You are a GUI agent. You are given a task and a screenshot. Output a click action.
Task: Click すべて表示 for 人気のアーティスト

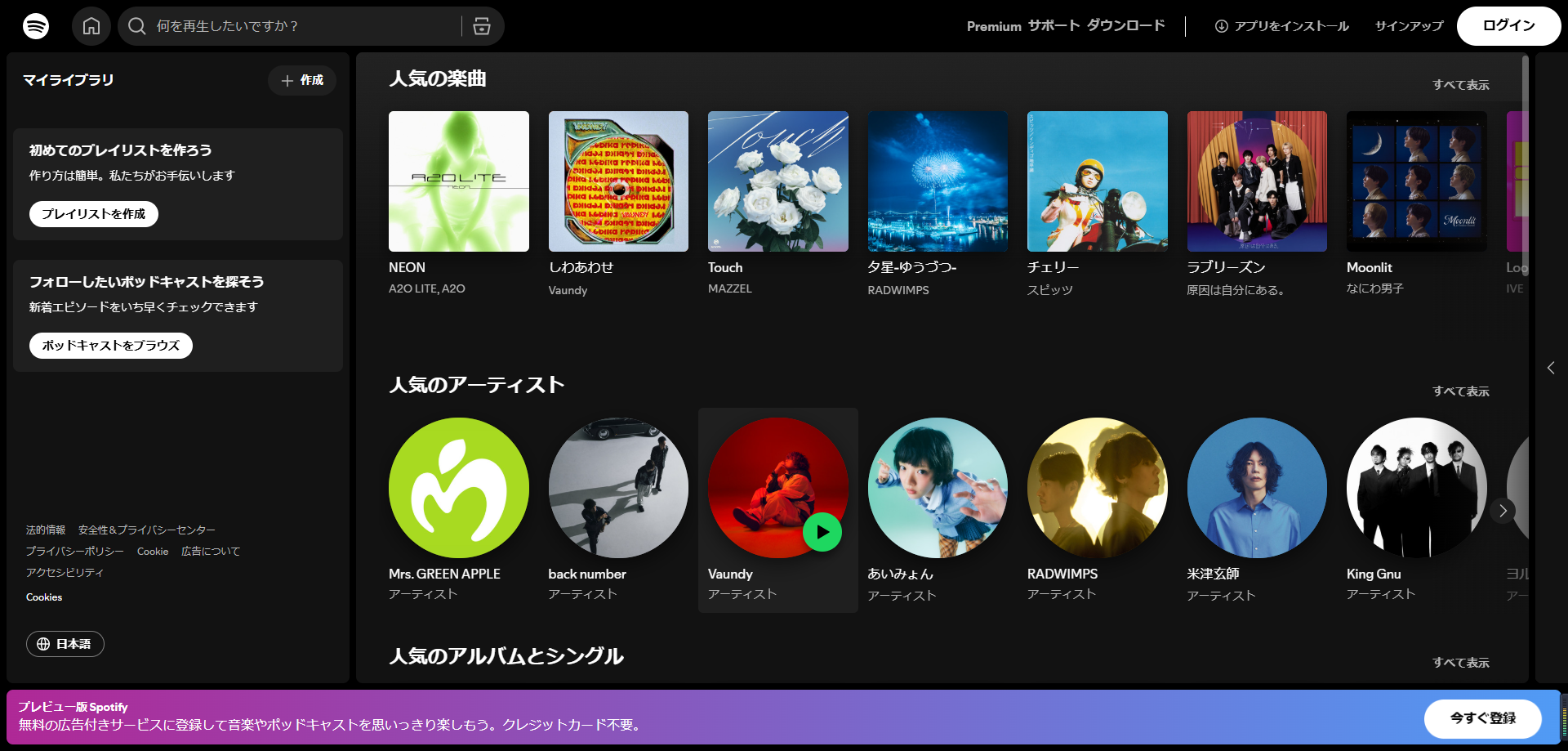click(1461, 391)
